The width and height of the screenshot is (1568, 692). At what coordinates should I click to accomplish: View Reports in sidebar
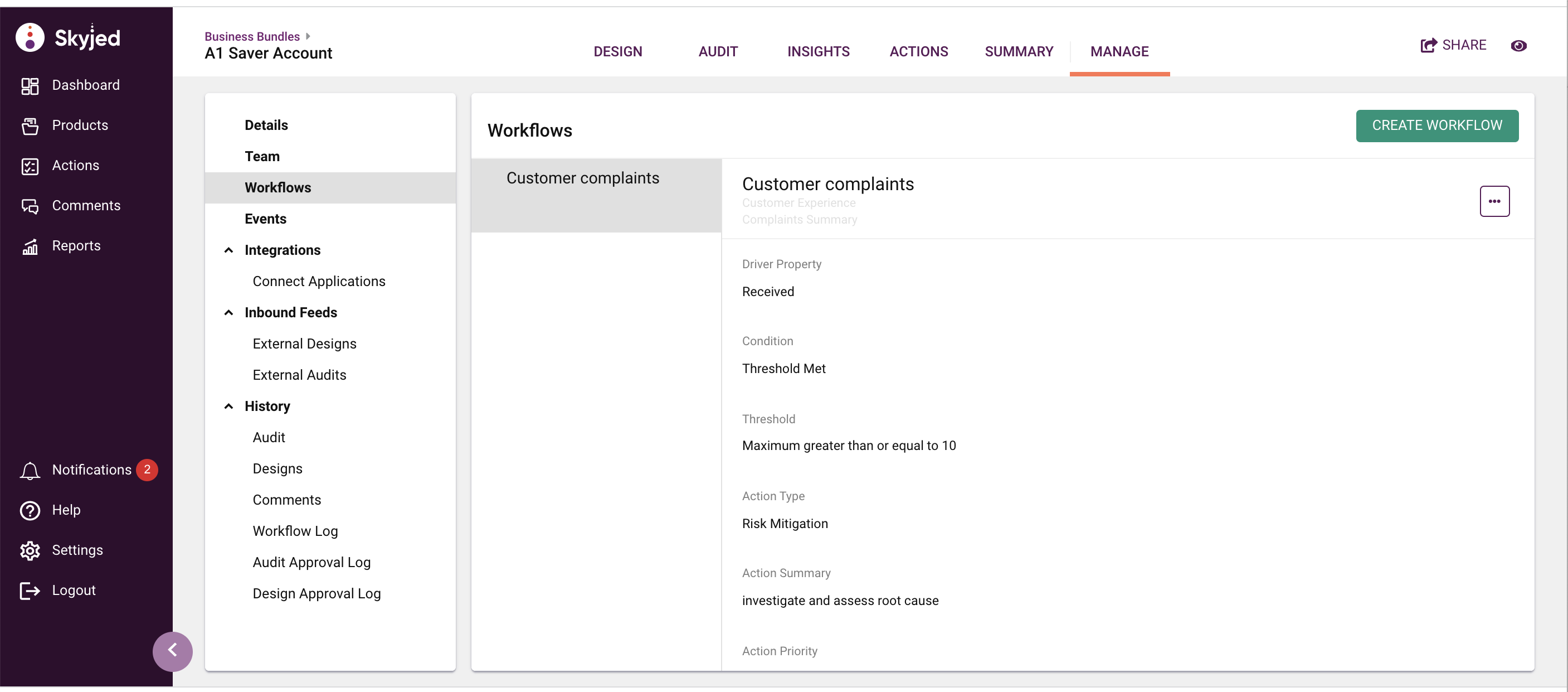tap(76, 244)
